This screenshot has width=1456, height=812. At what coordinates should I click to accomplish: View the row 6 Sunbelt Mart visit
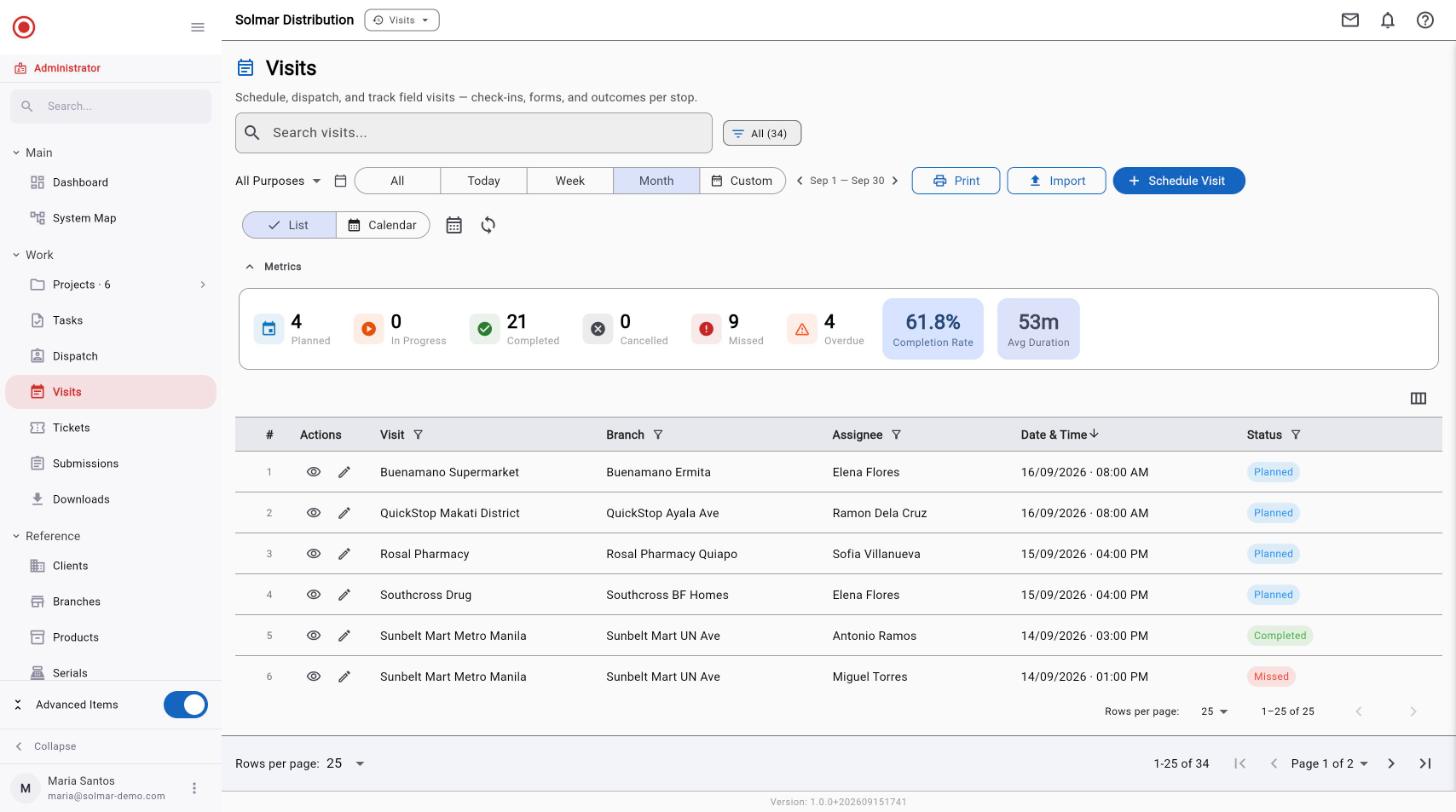[x=313, y=677]
